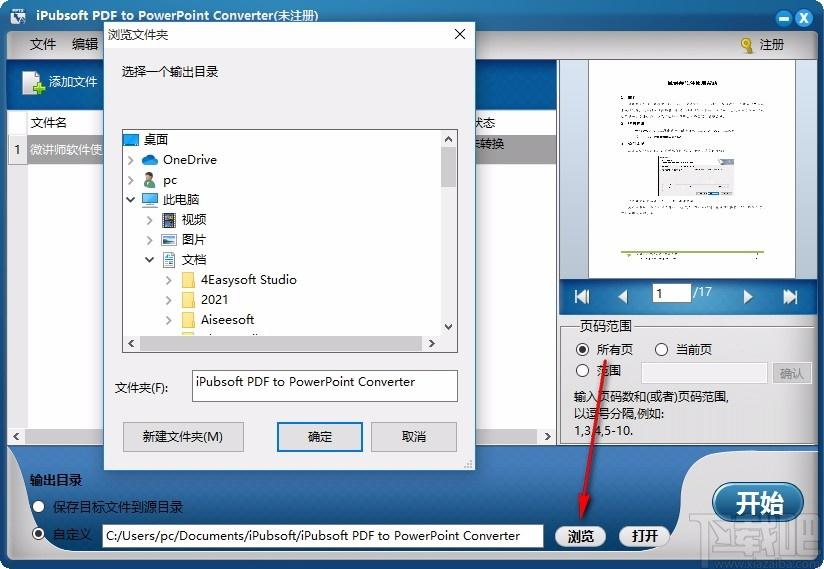The image size is (824, 569).
Task: Go to previous preview page
Action: coord(623,297)
